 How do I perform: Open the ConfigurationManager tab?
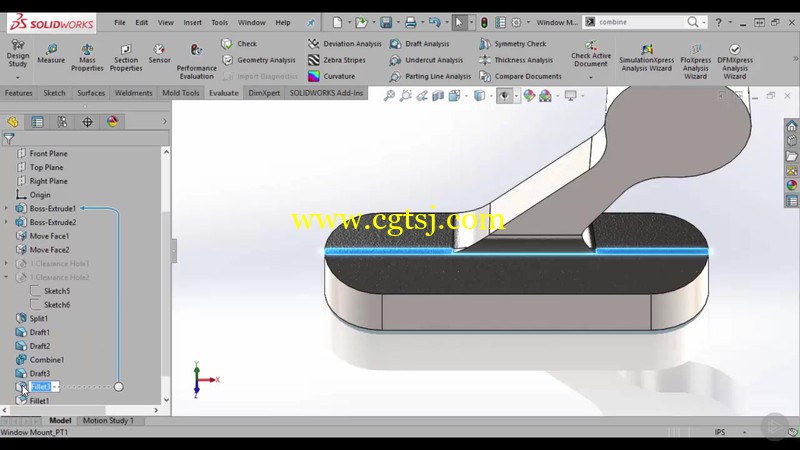(x=62, y=121)
